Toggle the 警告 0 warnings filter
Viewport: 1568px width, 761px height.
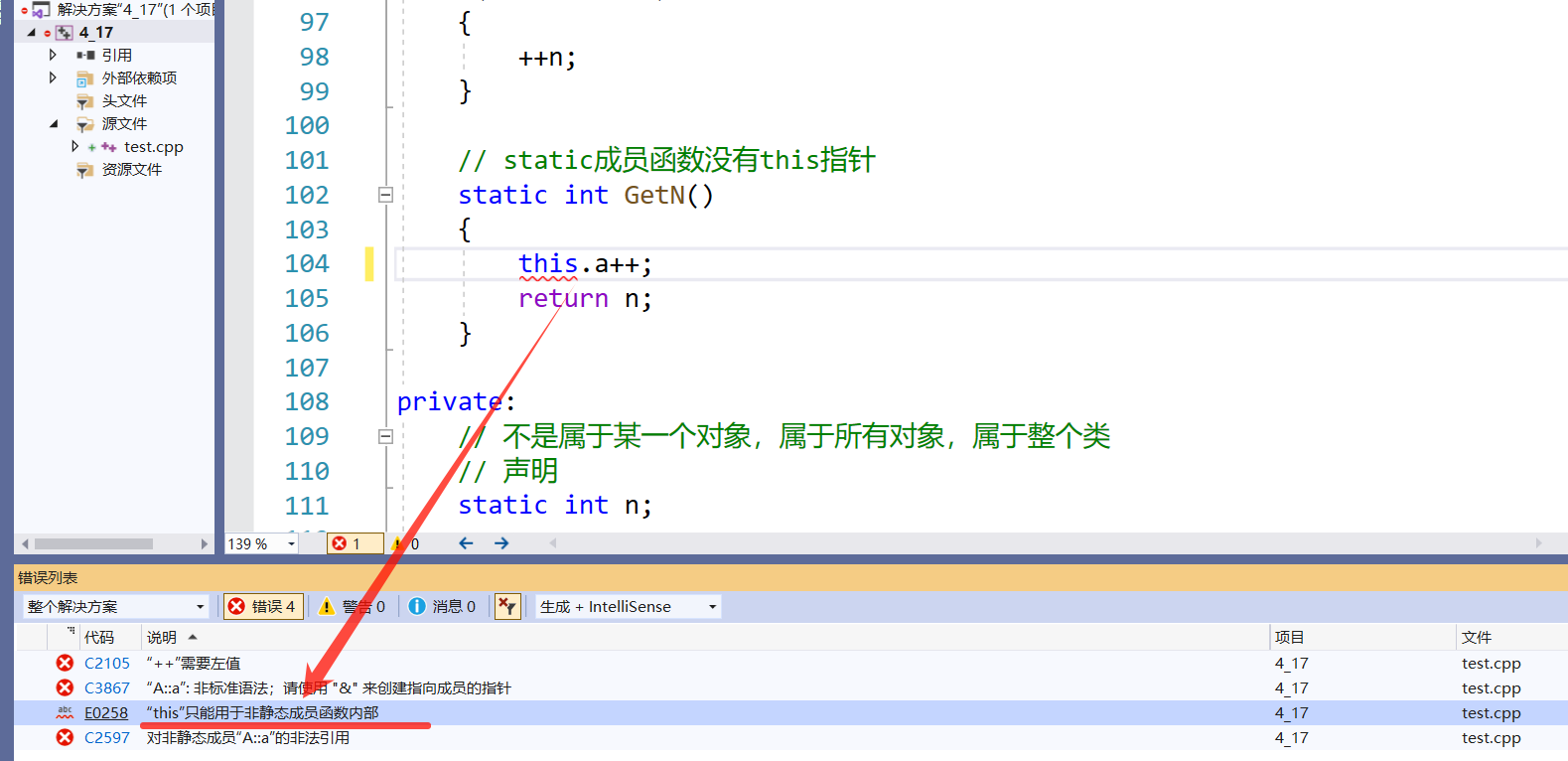pyautogui.click(x=353, y=606)
